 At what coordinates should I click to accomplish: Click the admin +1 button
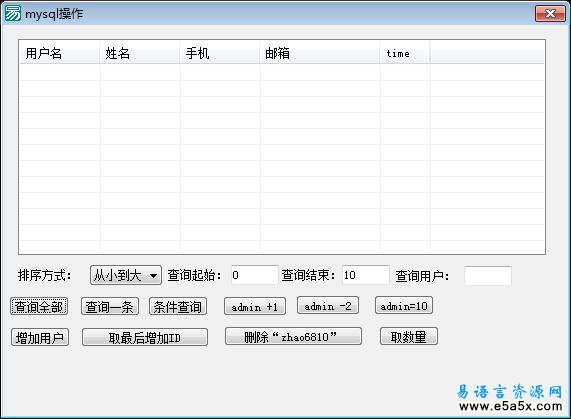point(255,306)
